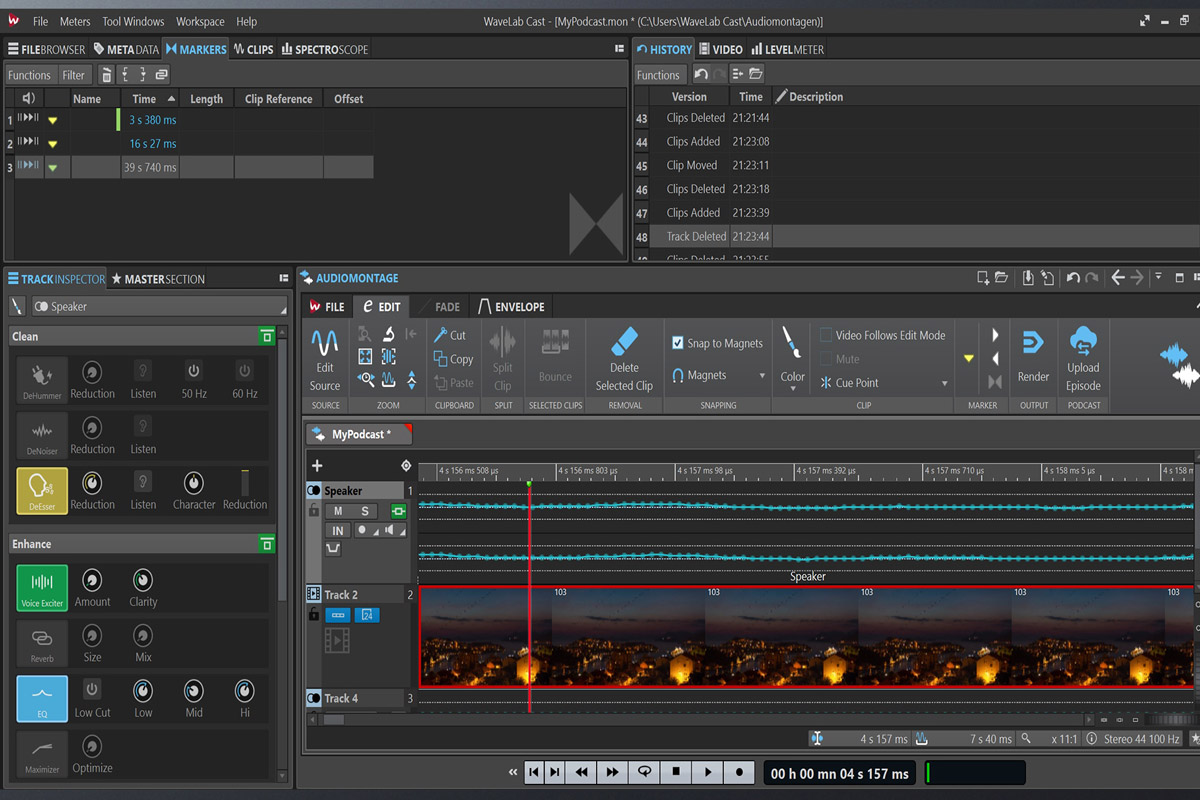Click the open folder icon in Audiomontage header
Screen dimensions: 1200x800
pyautogui.click(x=1002, y=278)
